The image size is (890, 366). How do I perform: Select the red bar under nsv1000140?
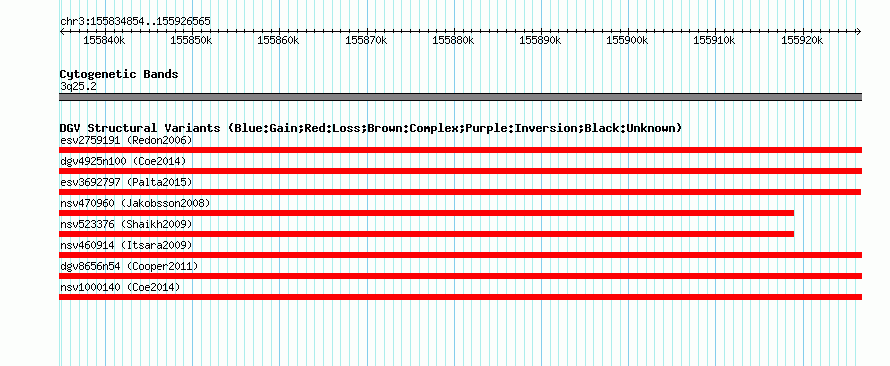click(460, 297)
